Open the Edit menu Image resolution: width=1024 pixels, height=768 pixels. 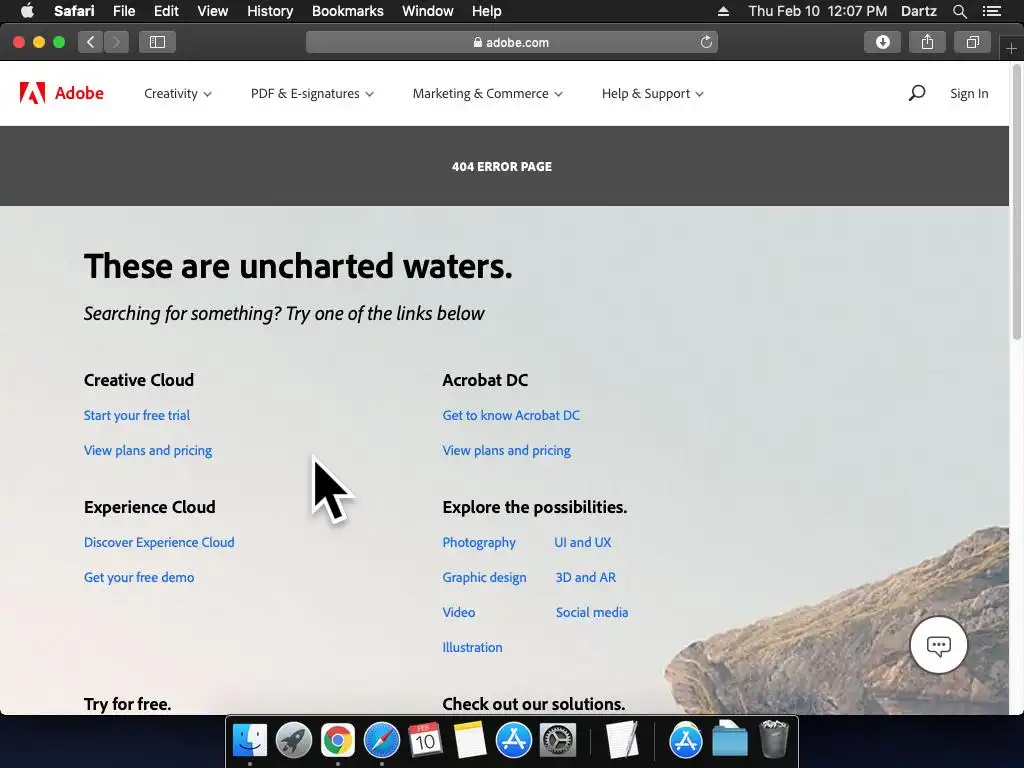point(166,11)
